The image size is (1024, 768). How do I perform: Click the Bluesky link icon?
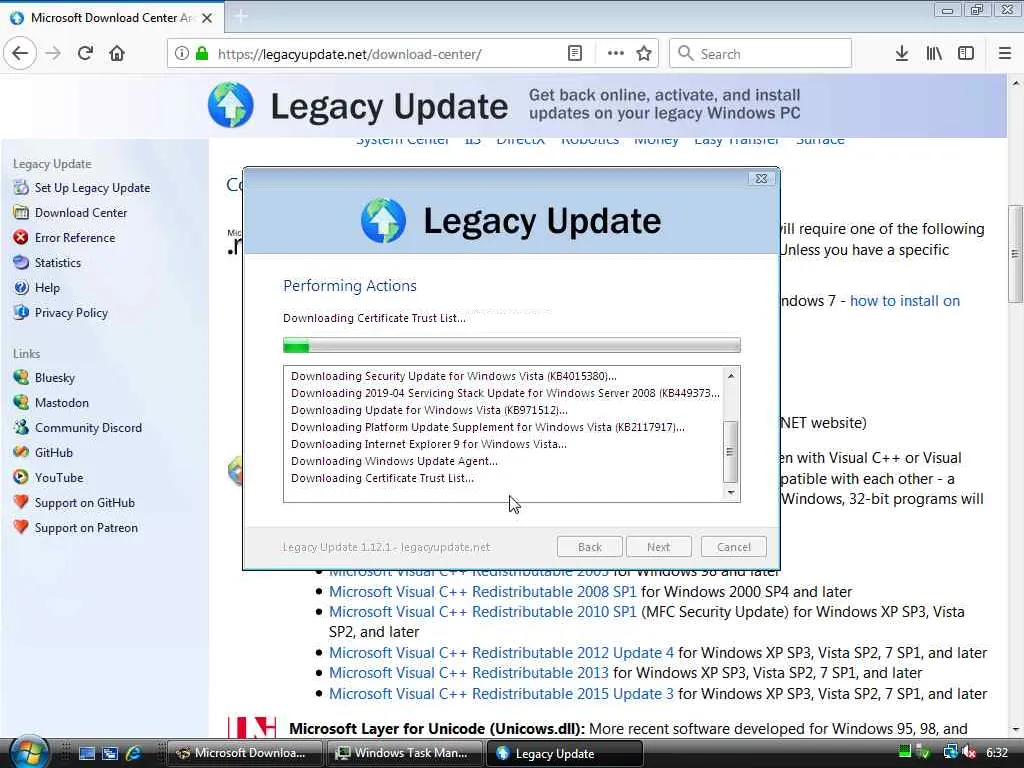point(22,377)
